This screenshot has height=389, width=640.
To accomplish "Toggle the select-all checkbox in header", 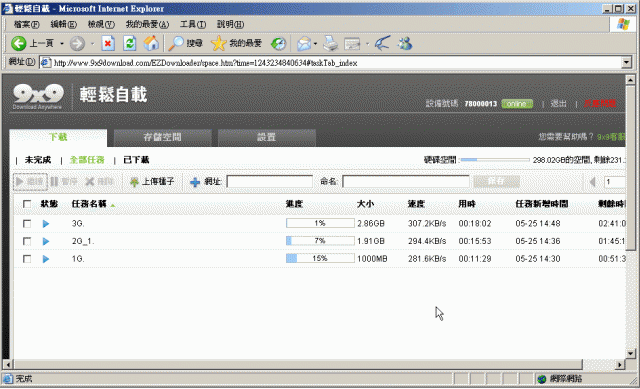I will pos(27,204).
